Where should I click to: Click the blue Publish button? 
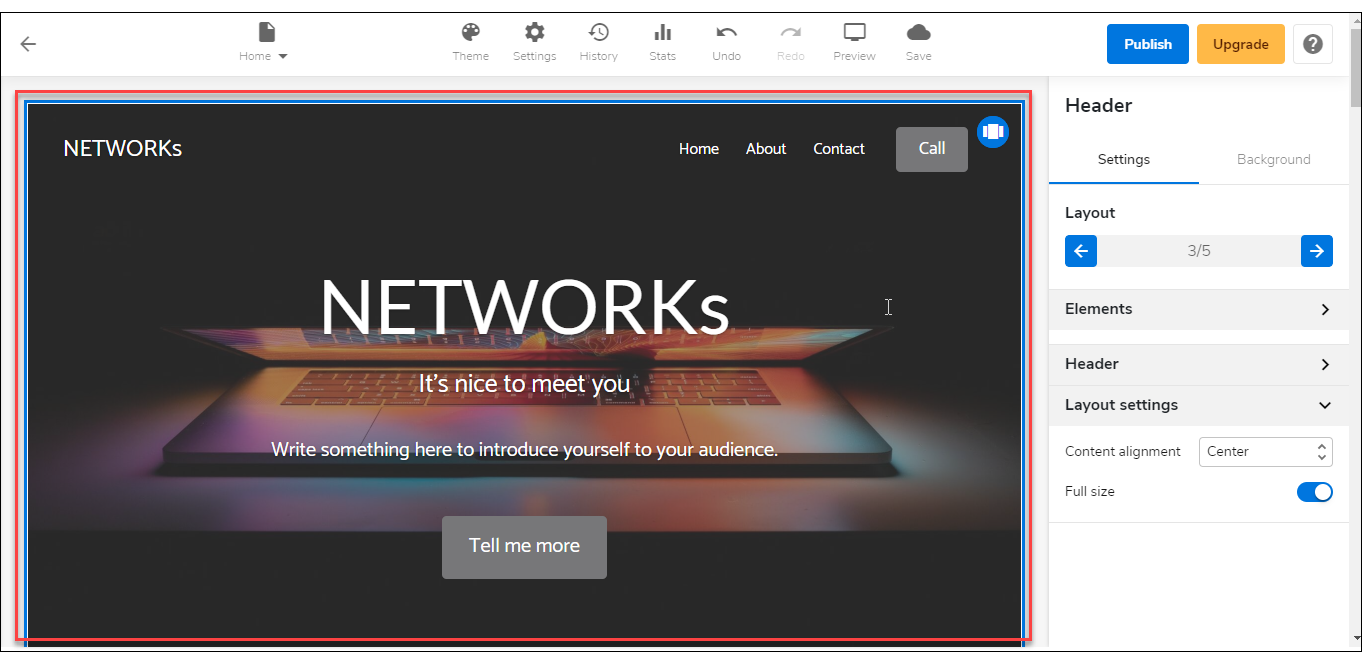tap(1147, 44)
